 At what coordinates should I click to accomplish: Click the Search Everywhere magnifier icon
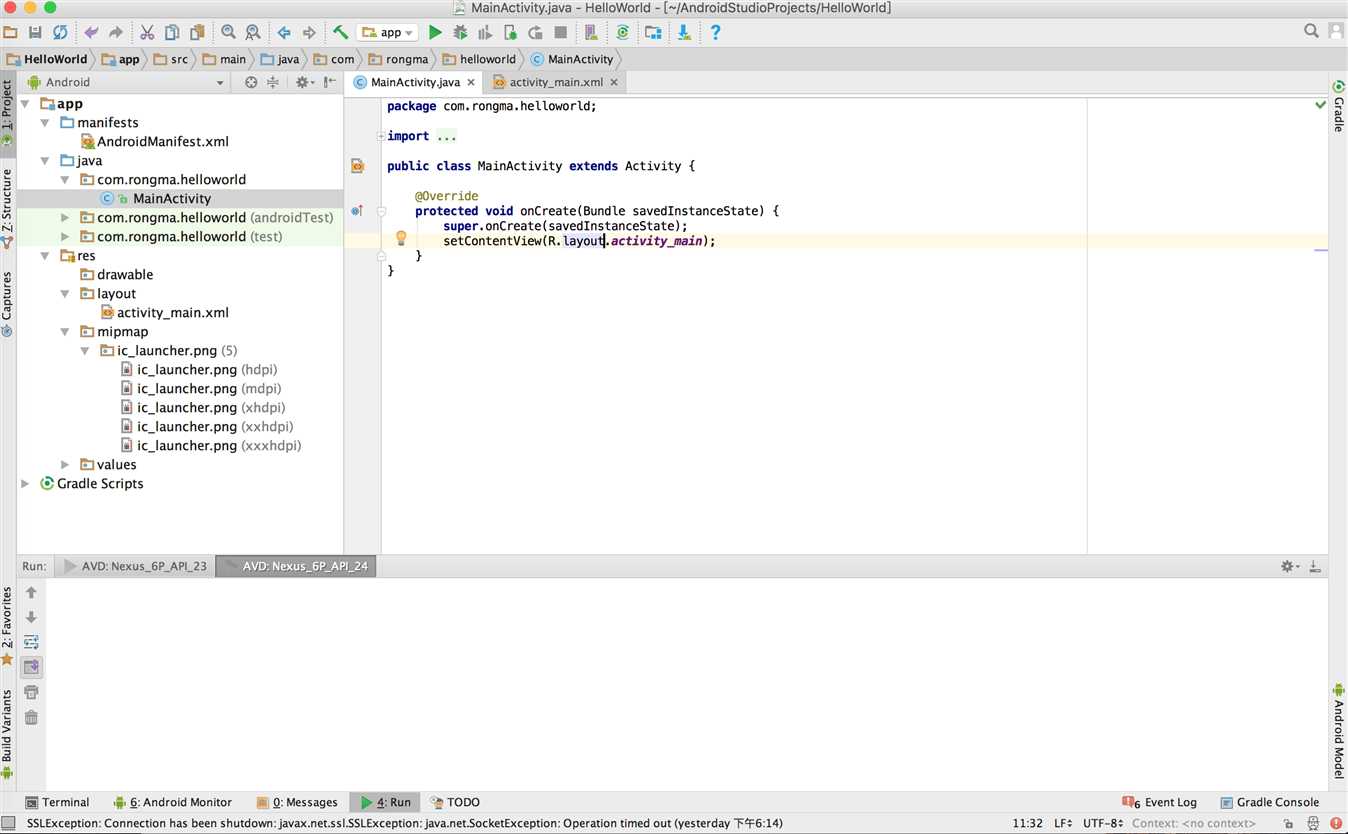(1311, 32)
